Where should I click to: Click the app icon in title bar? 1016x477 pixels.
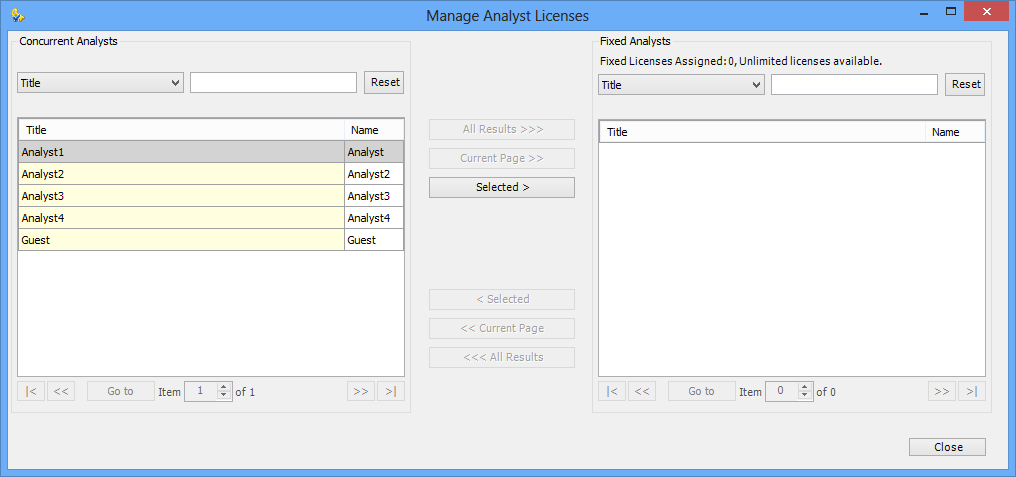17,14
